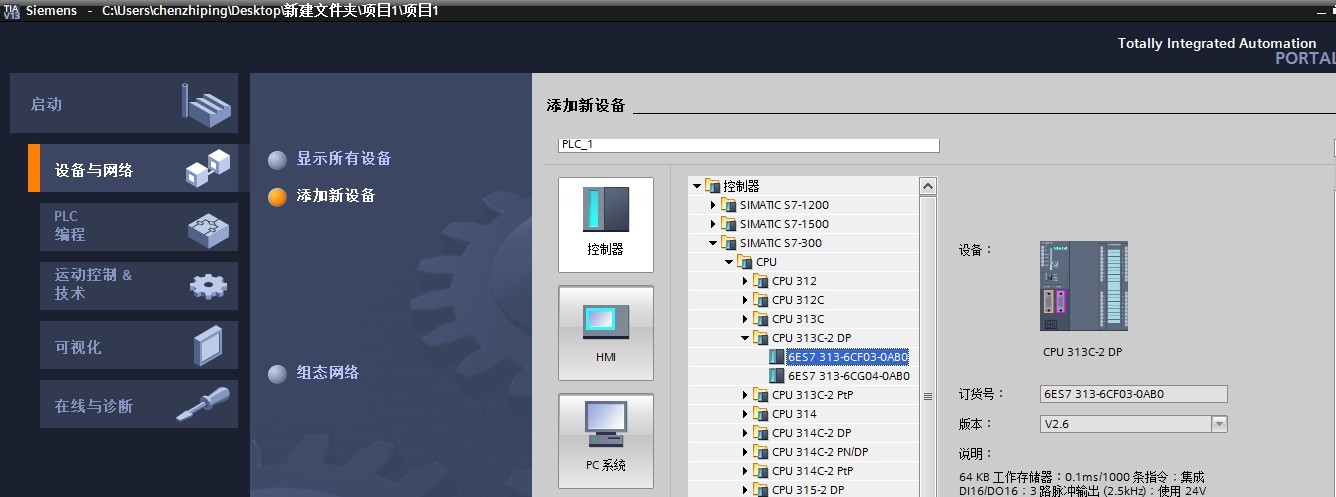
Task: Open the 版本 V2.6 version dropdown
Action: (1219, 424)
